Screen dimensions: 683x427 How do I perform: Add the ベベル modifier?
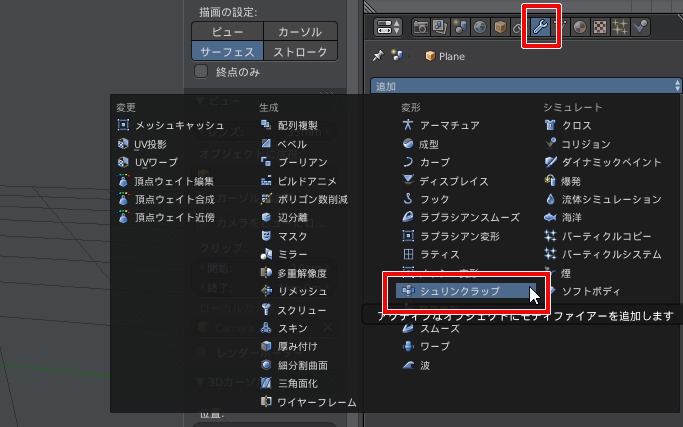pyautogui.click(x=284, y=144)
